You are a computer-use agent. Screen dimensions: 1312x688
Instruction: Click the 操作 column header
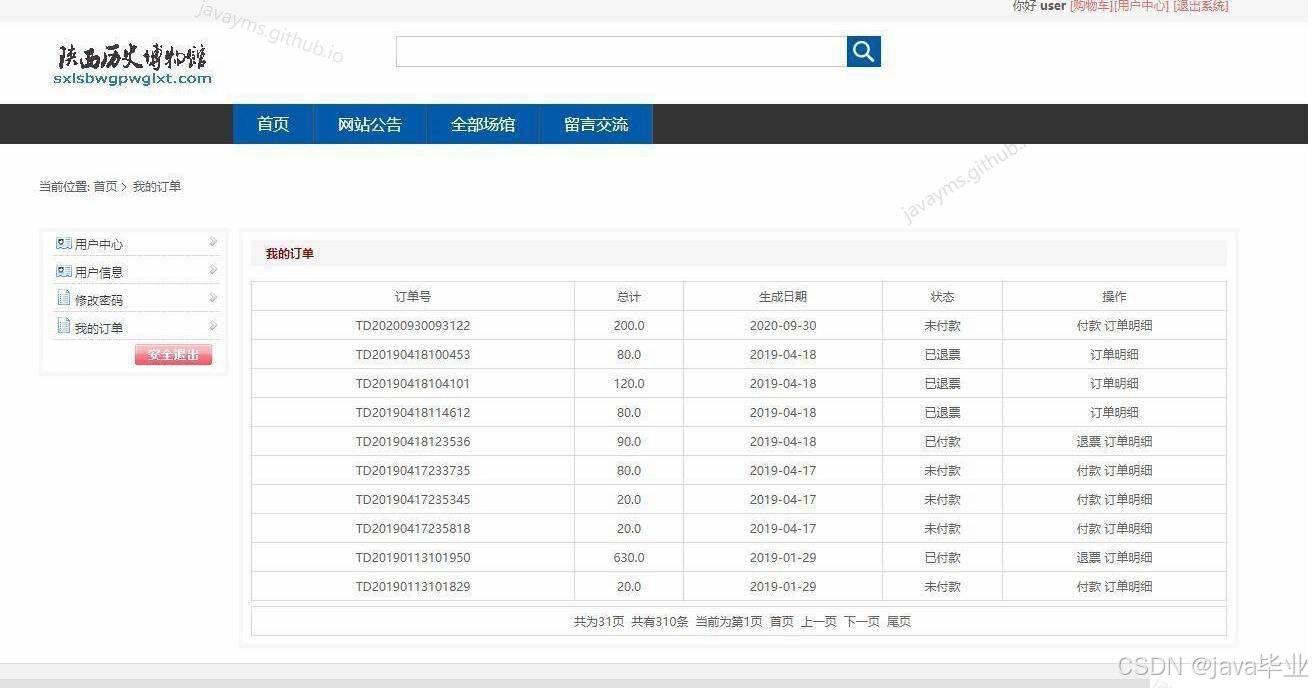[x=1114, y=297]
